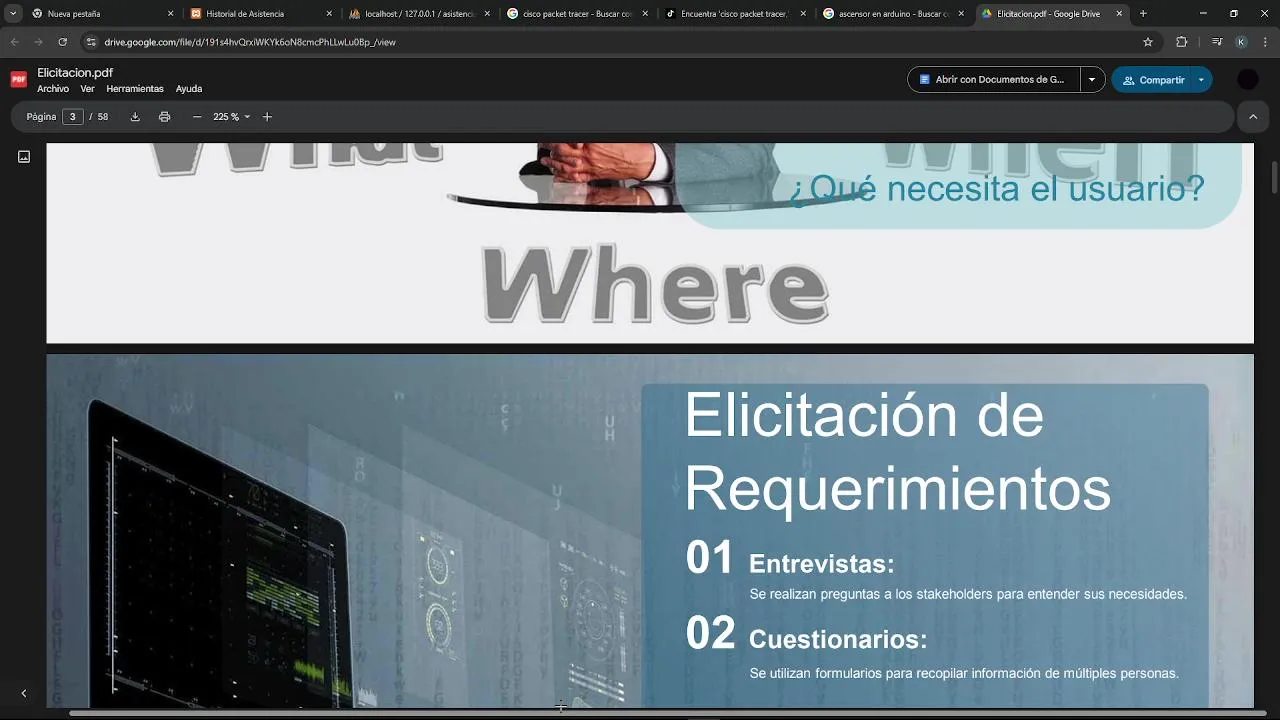Image resolution: width=1280 pixels, height=720 pixels.
Task: Reload the page
Action: tap(62, 42)
